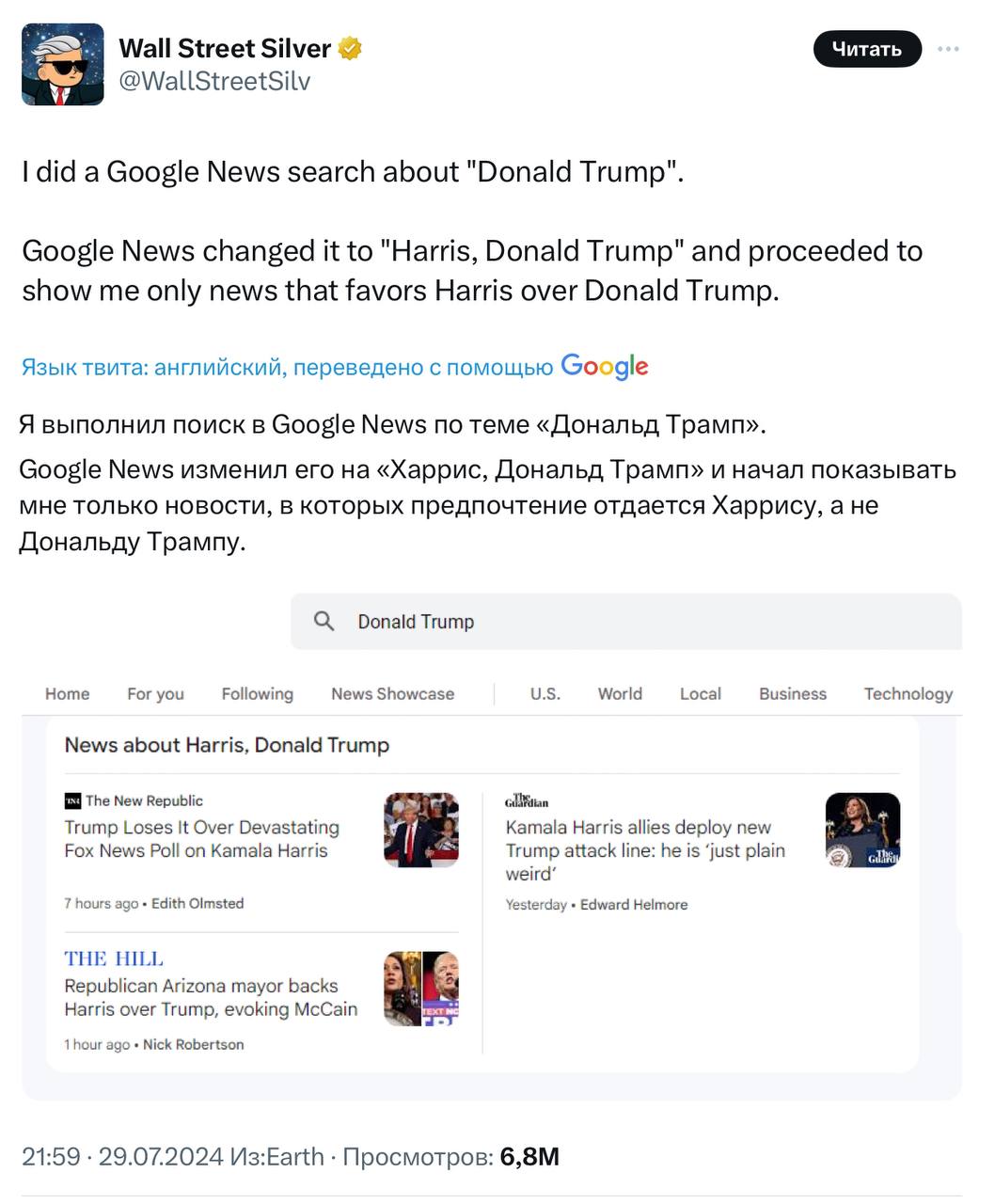Click the Google logo in translation note

[604, 366]
